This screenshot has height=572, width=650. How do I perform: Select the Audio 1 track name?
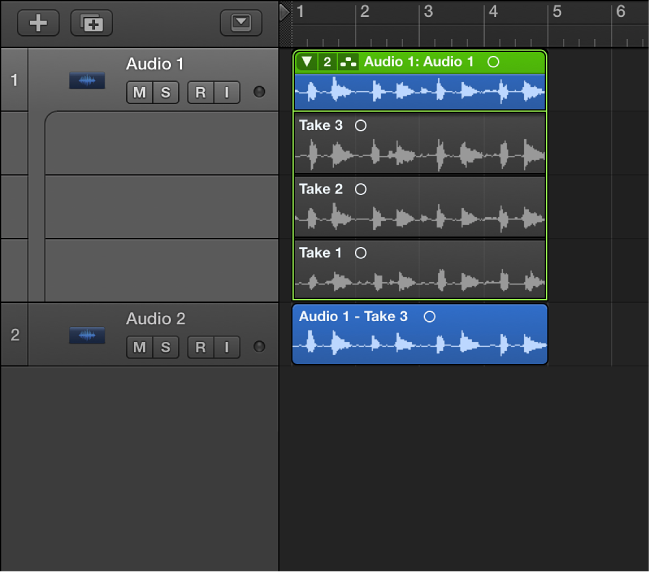point(155,64)
